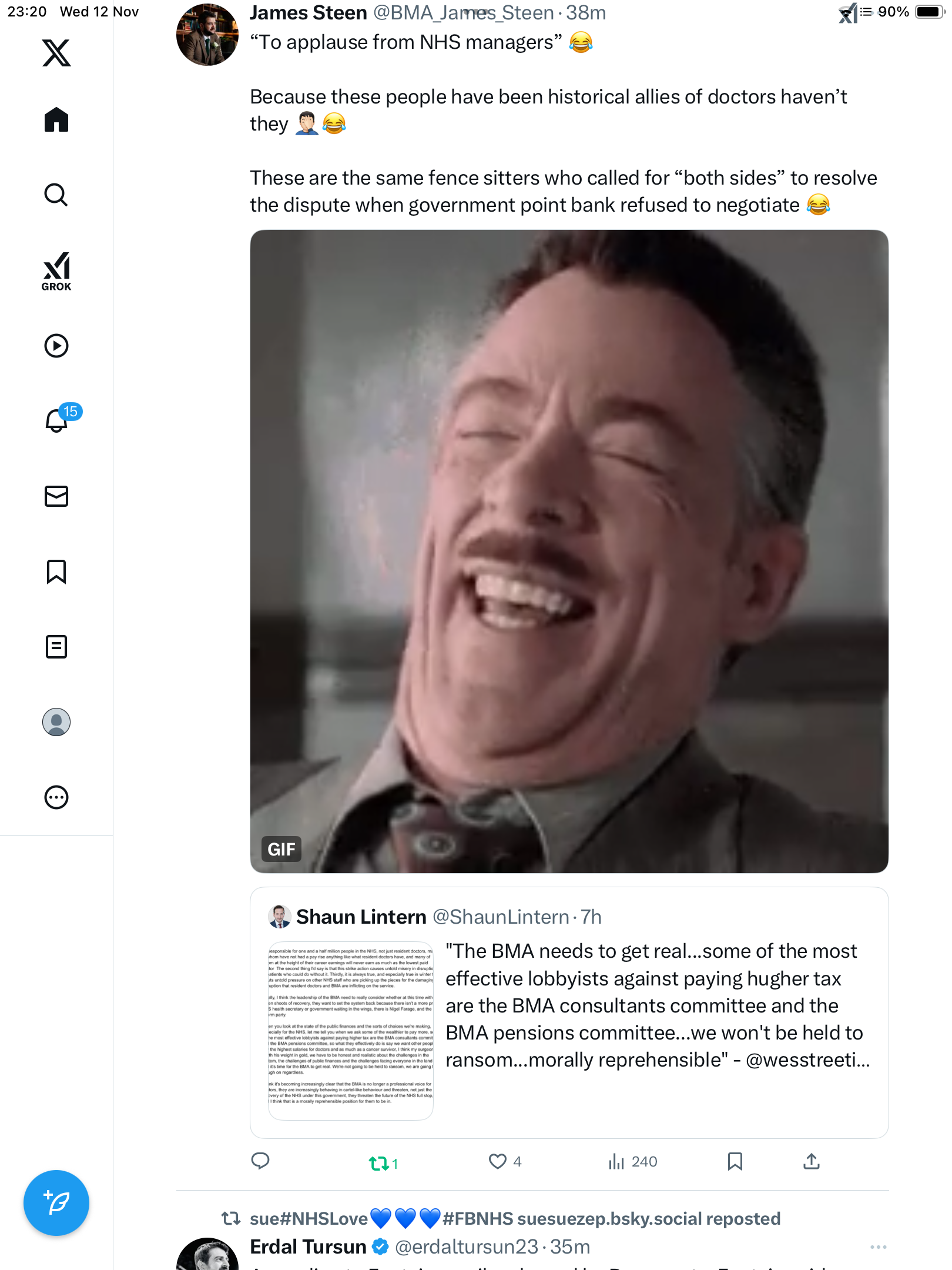Open more options on Erdal Tursun's post
Screen dimensions: 952x1270
(x=878, y=1246)
